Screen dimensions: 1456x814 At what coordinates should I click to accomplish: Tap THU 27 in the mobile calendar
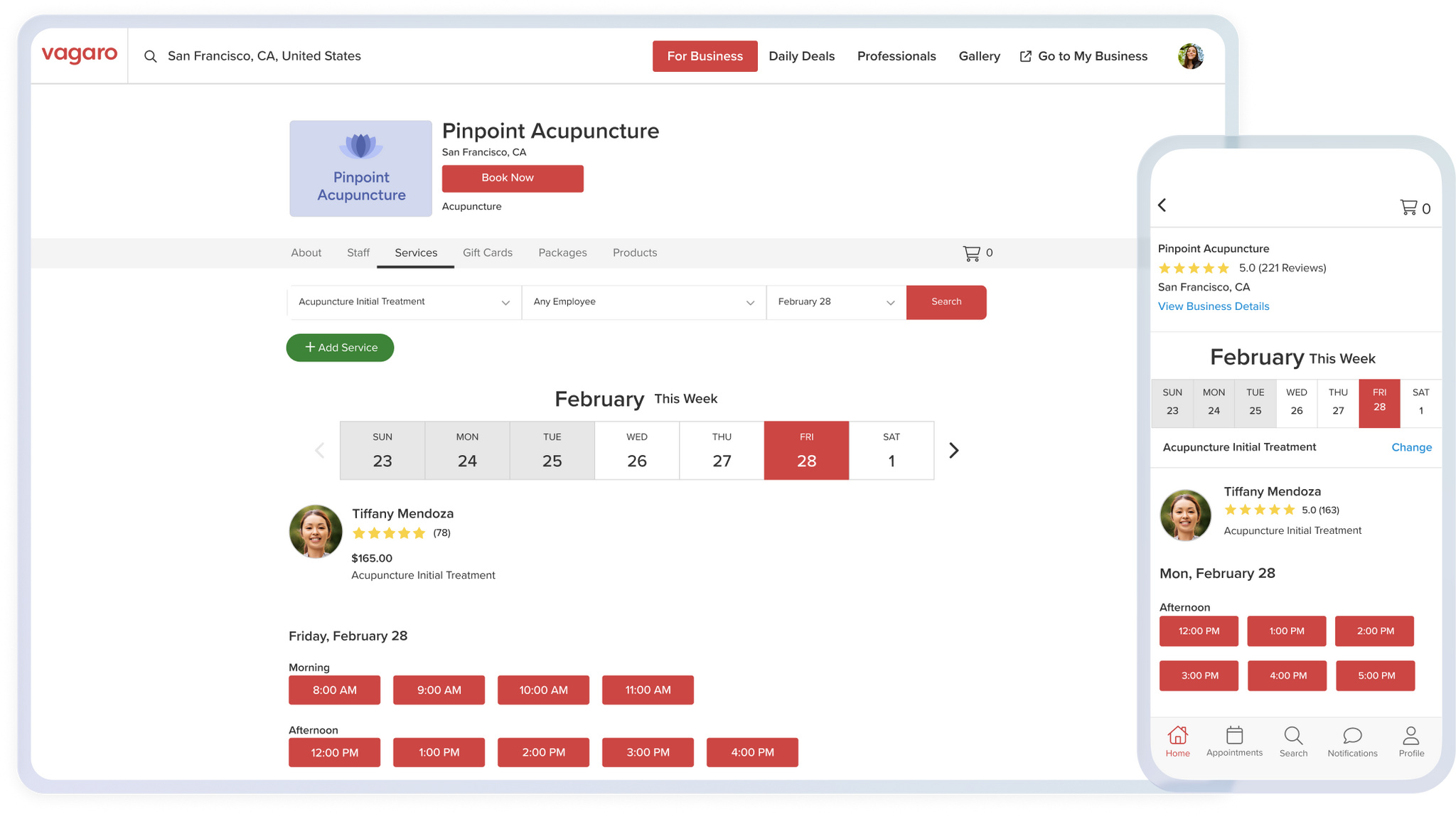1338,403
